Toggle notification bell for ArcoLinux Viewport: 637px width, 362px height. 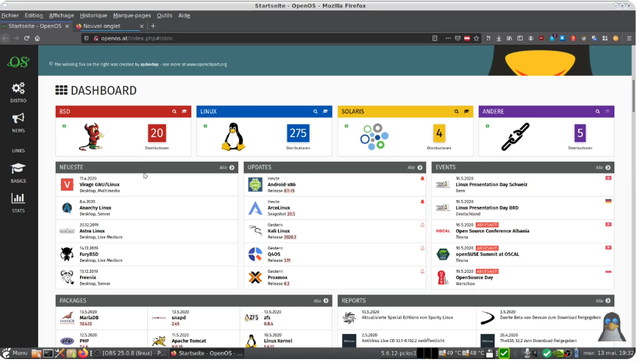pyautogui.click(x=422, y=202)
